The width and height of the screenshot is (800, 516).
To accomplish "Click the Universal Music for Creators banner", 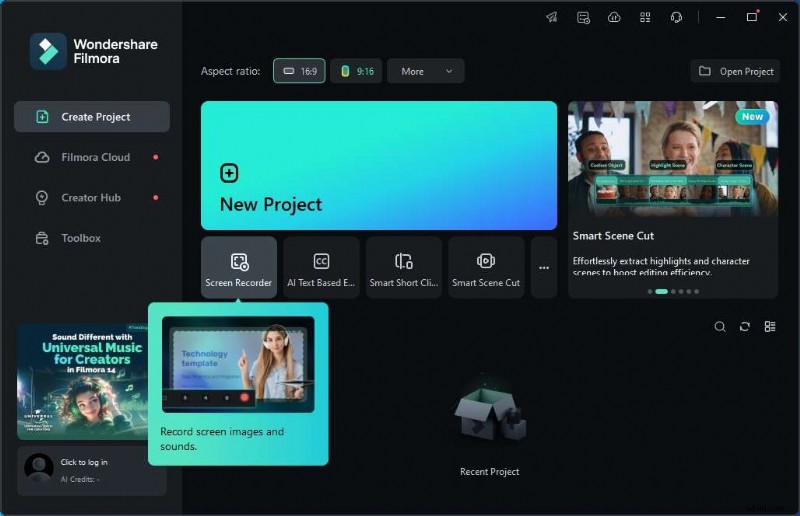I will tap(82, 380).
